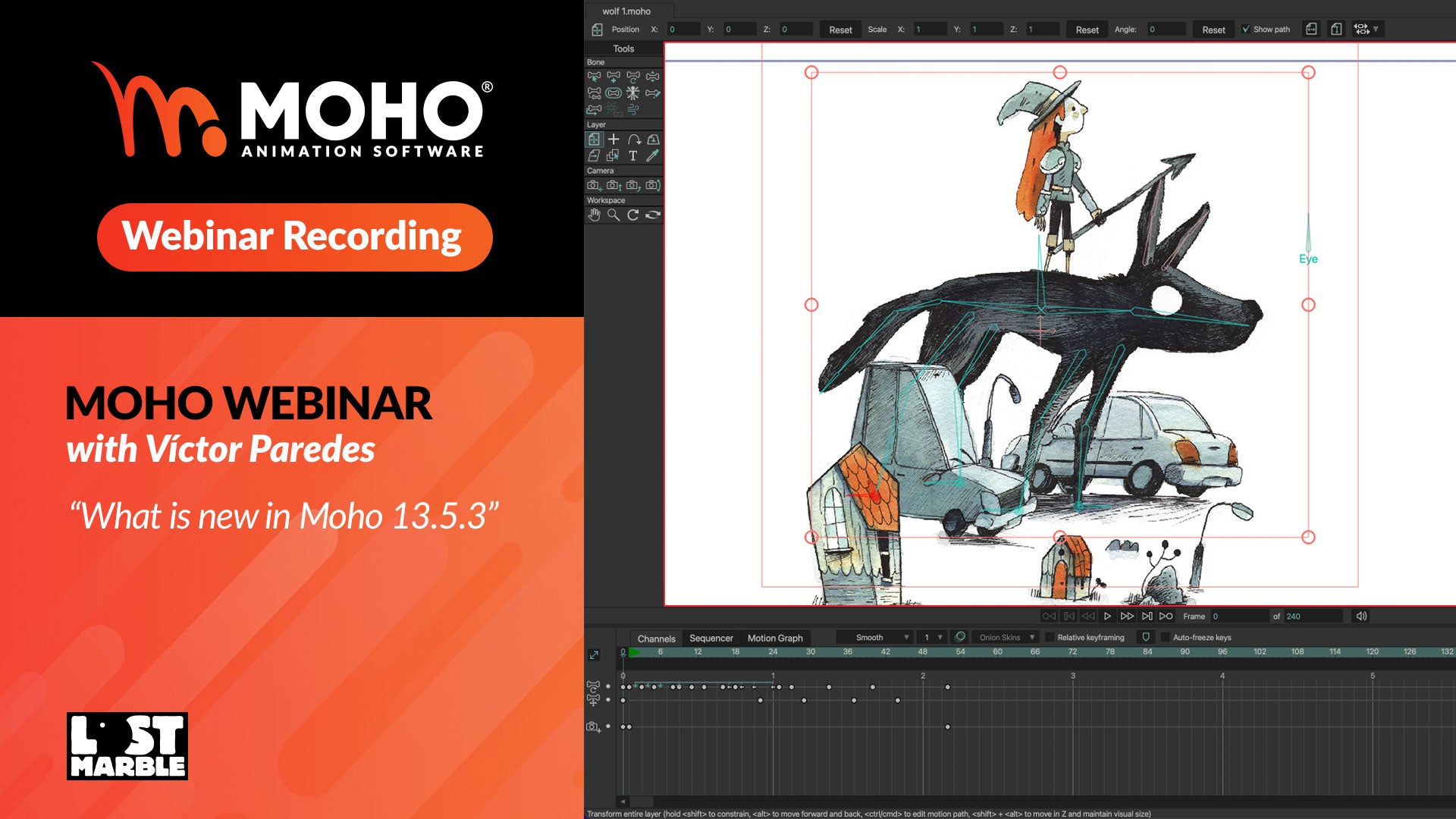Select the Eyedropper tool in Layer section
This screenshot has width=1456, height=819.
pos(652,155)
